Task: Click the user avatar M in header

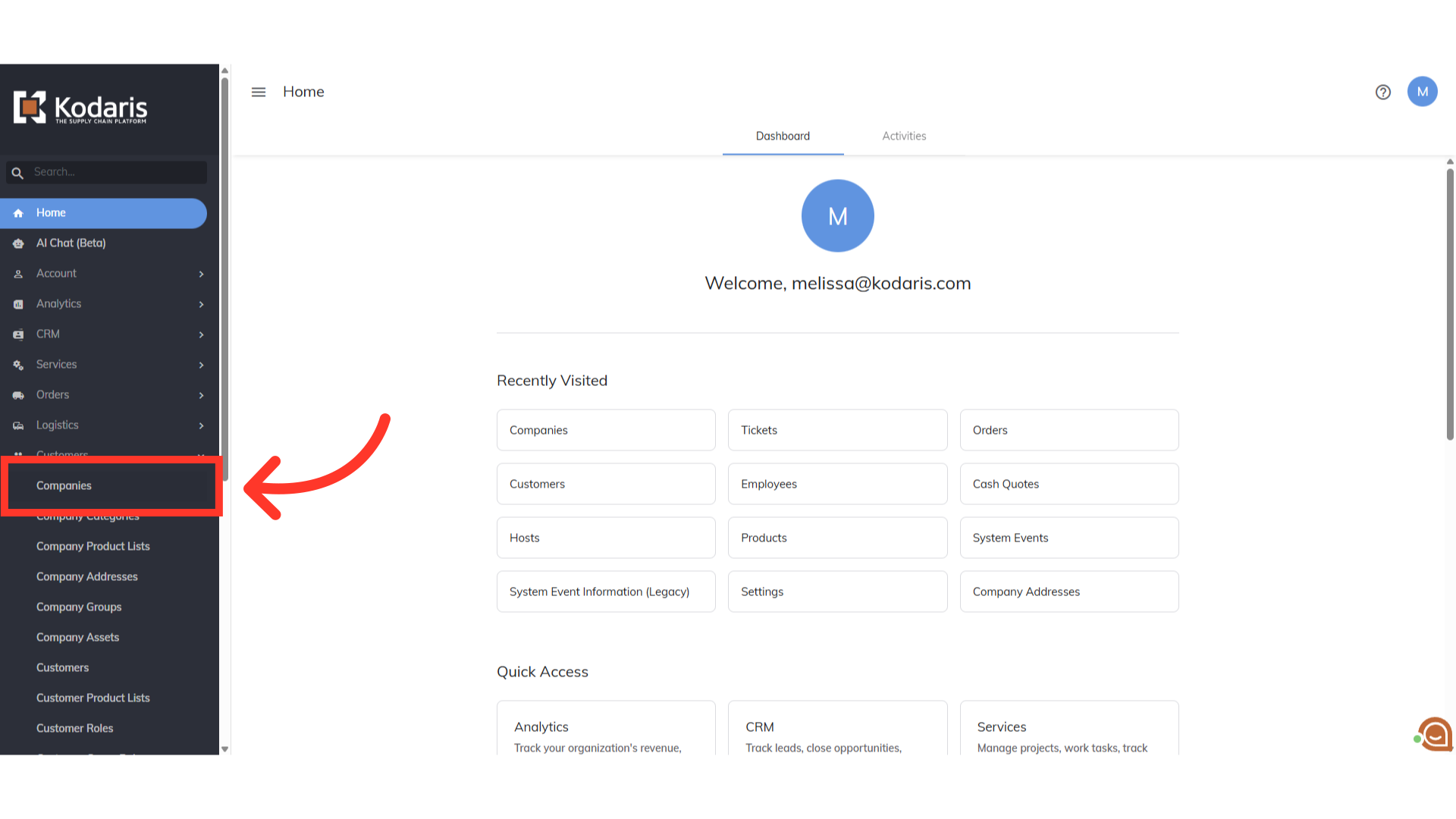Action: click(1423, 92)
